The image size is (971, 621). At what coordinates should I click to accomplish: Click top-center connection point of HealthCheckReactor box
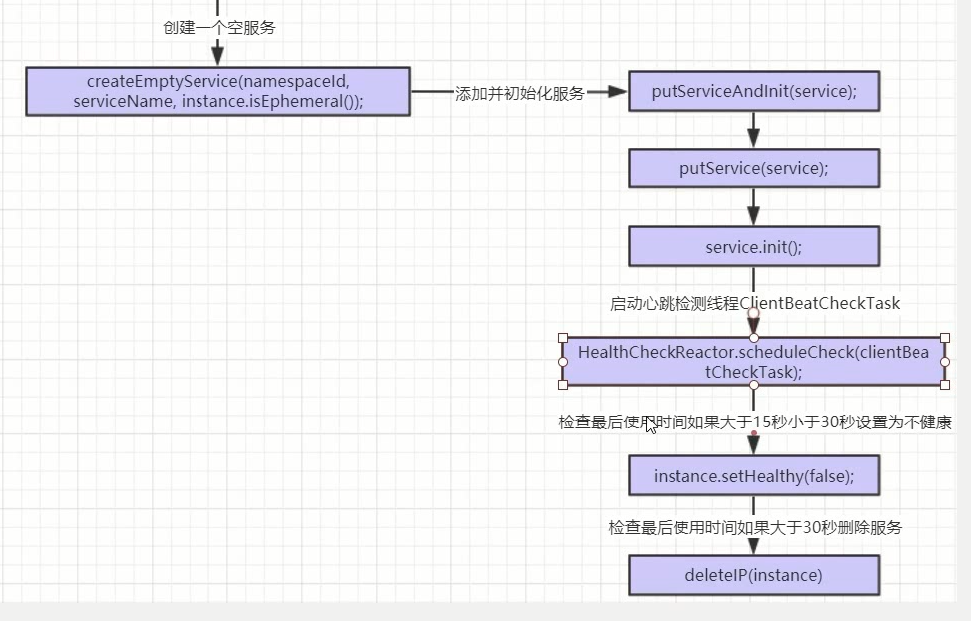pos(754,338)
